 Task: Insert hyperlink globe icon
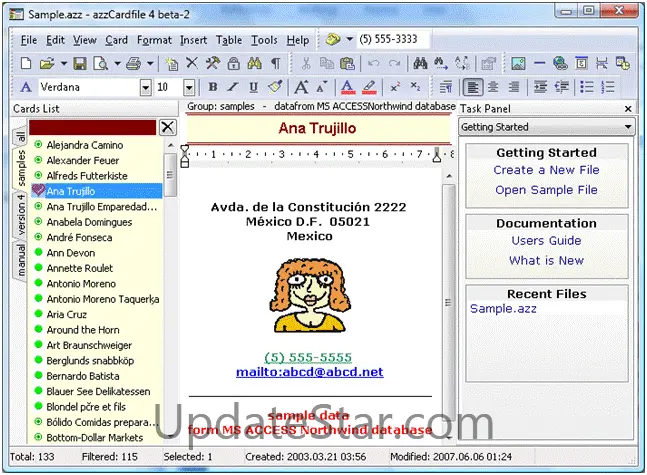point(560,63)
